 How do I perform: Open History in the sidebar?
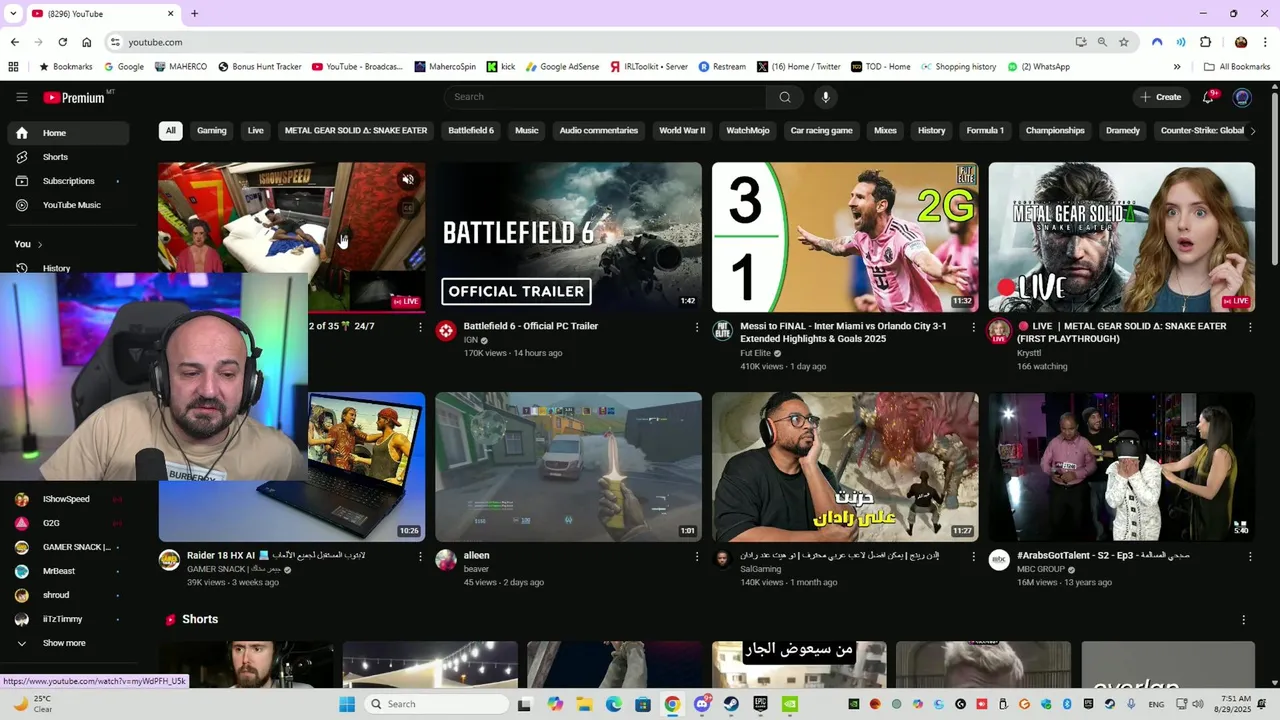click(x=68, y=268)
